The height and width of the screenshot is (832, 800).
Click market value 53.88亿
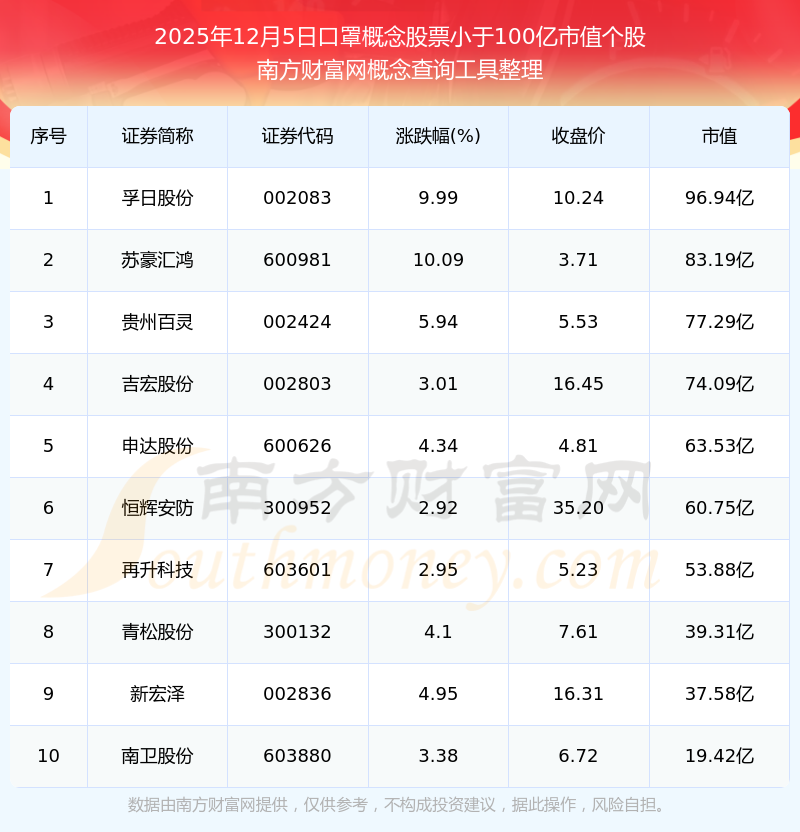[x=719, y=570]
